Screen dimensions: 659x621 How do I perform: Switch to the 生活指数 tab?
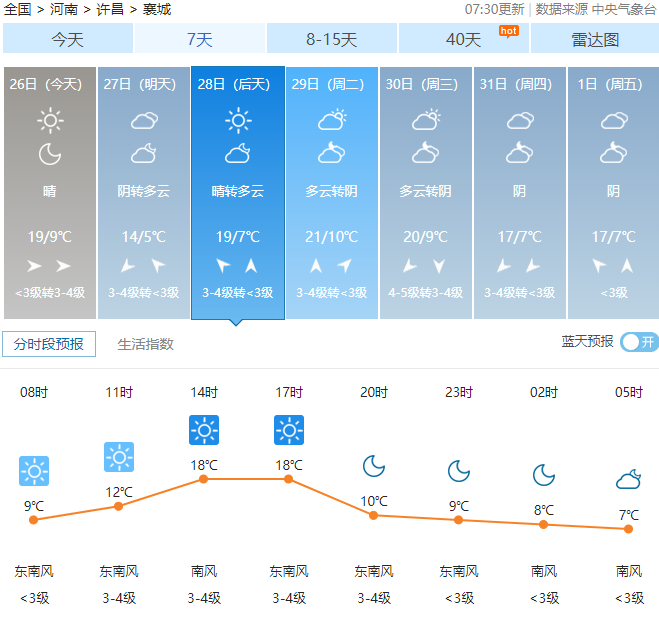coord(146,344)
